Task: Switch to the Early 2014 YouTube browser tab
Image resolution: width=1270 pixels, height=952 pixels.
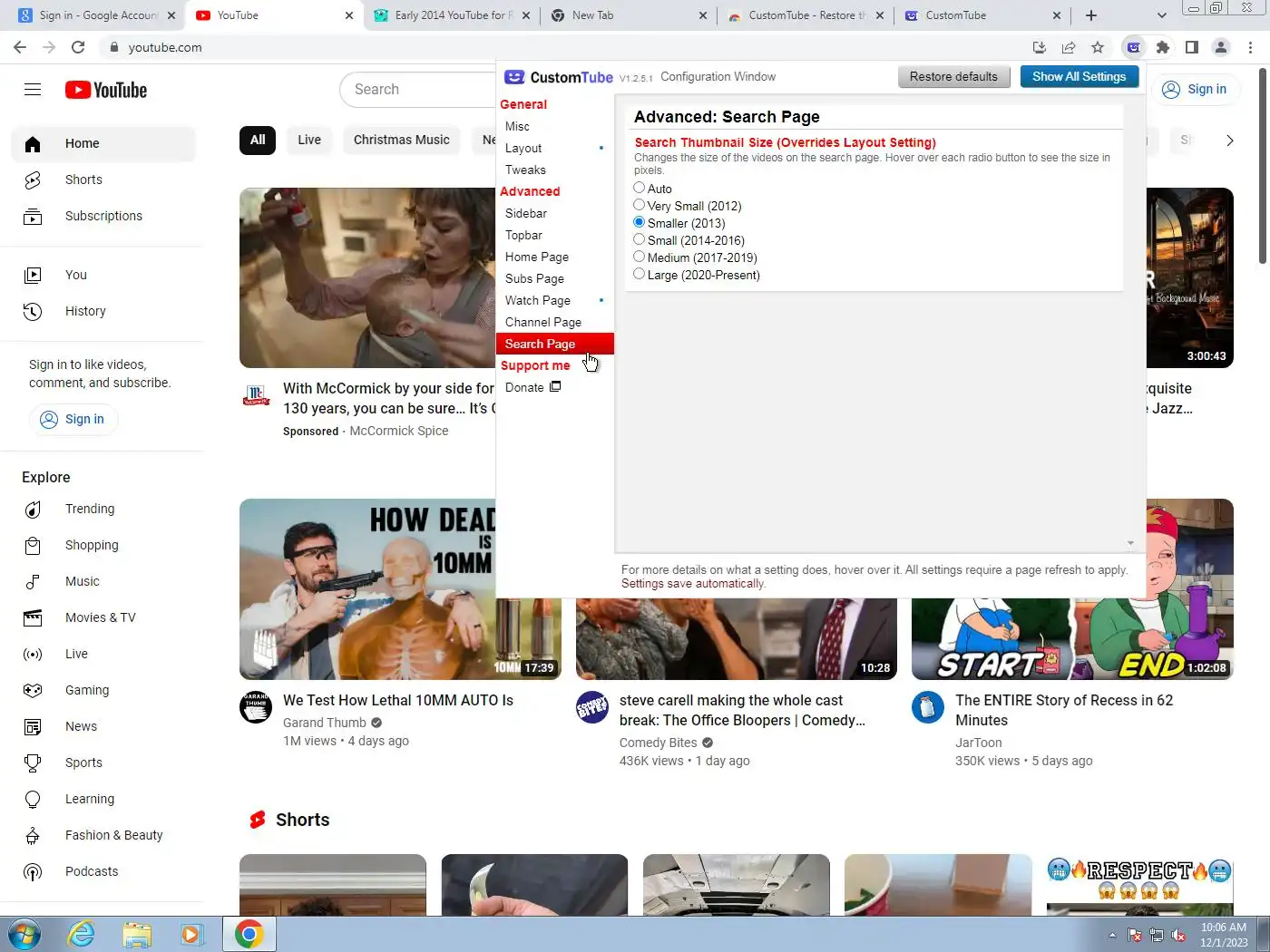Action: coord(454,15)
